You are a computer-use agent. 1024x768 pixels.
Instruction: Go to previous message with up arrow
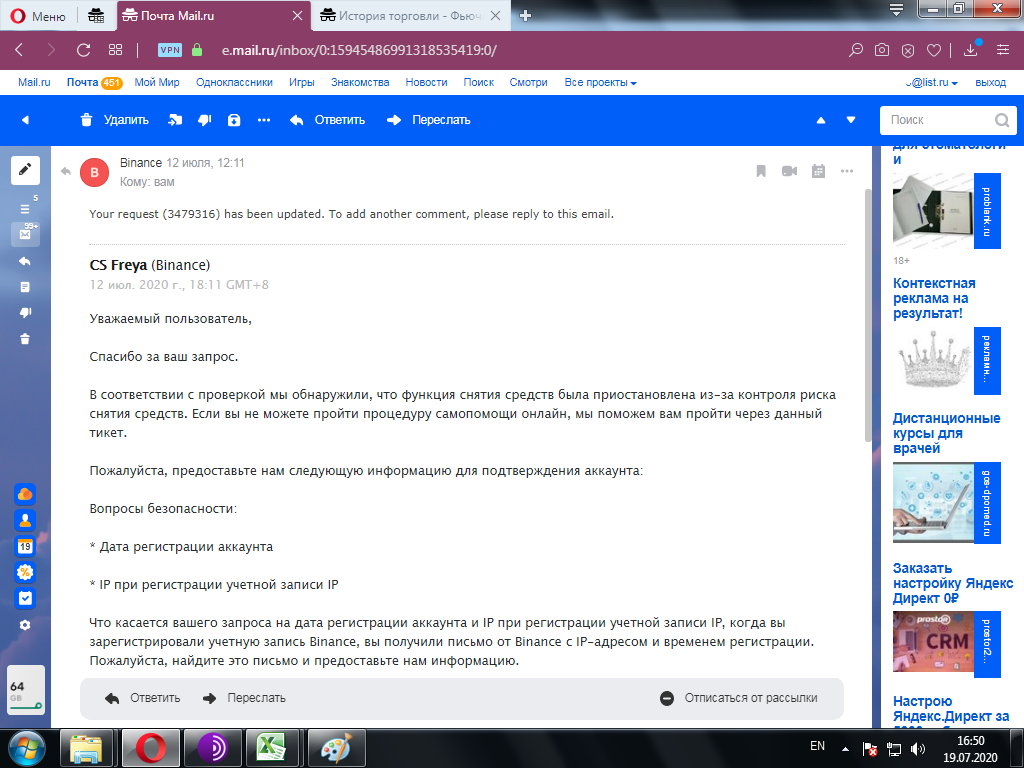[821, 120]
